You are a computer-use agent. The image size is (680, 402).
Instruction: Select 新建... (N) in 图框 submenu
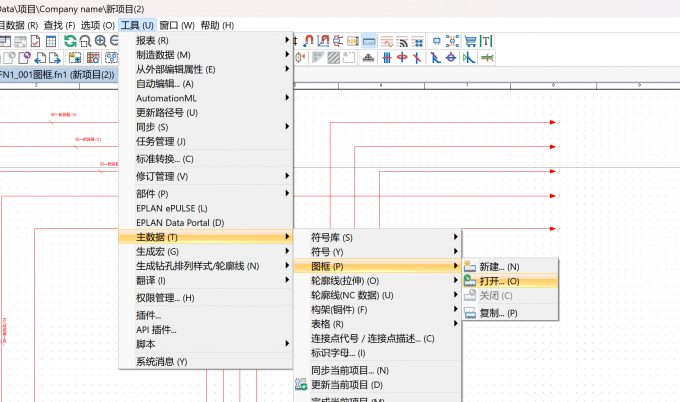coord(510,266)
